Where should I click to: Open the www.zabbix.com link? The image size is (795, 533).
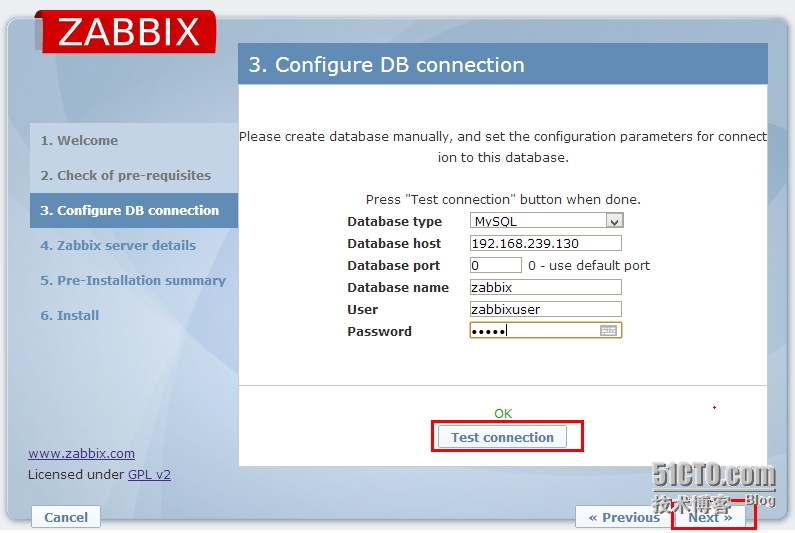[82, 453]
